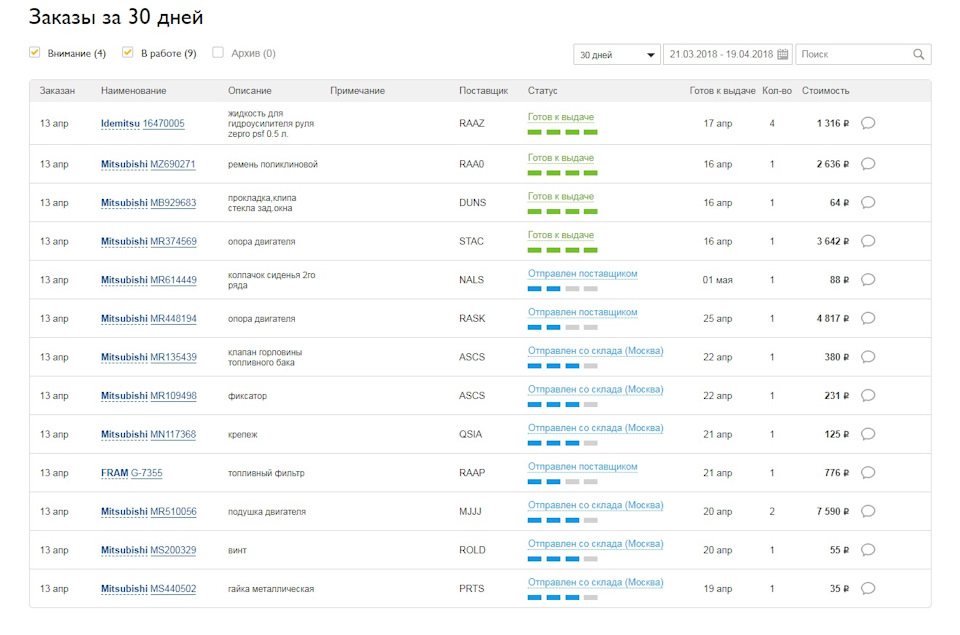The image size is (960, 635).
Task: Open comment icon for MS200329 row
Action: (x=868, y=550)
